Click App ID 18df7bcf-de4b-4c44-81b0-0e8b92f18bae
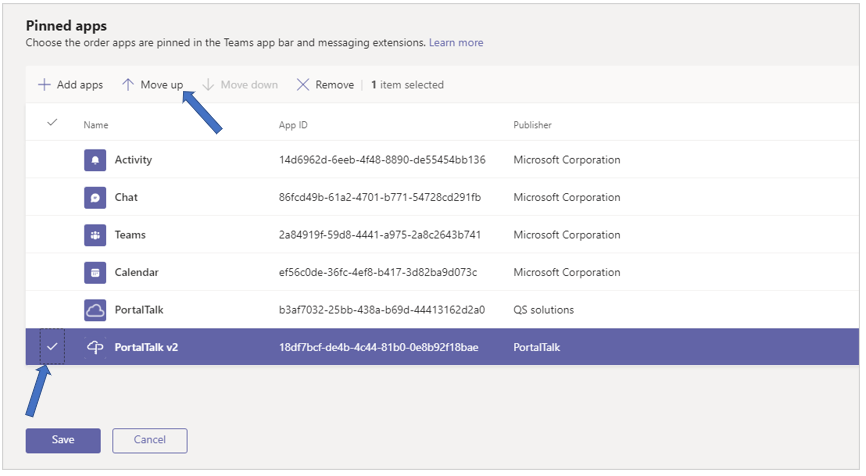Screen dimensions: 866x476 pyautogui.click(x=379, y=347)
